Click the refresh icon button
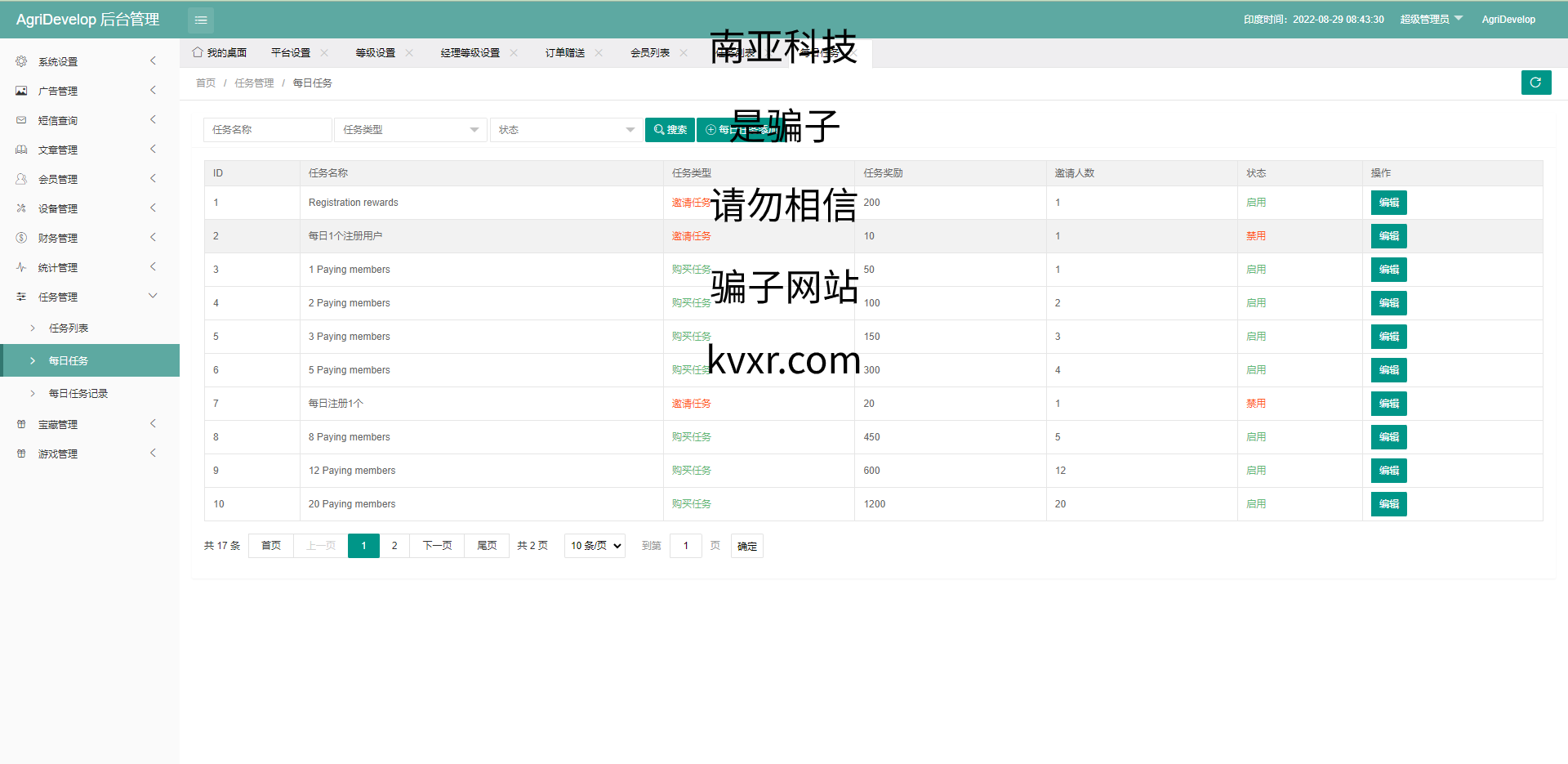 click(1536, 83)
